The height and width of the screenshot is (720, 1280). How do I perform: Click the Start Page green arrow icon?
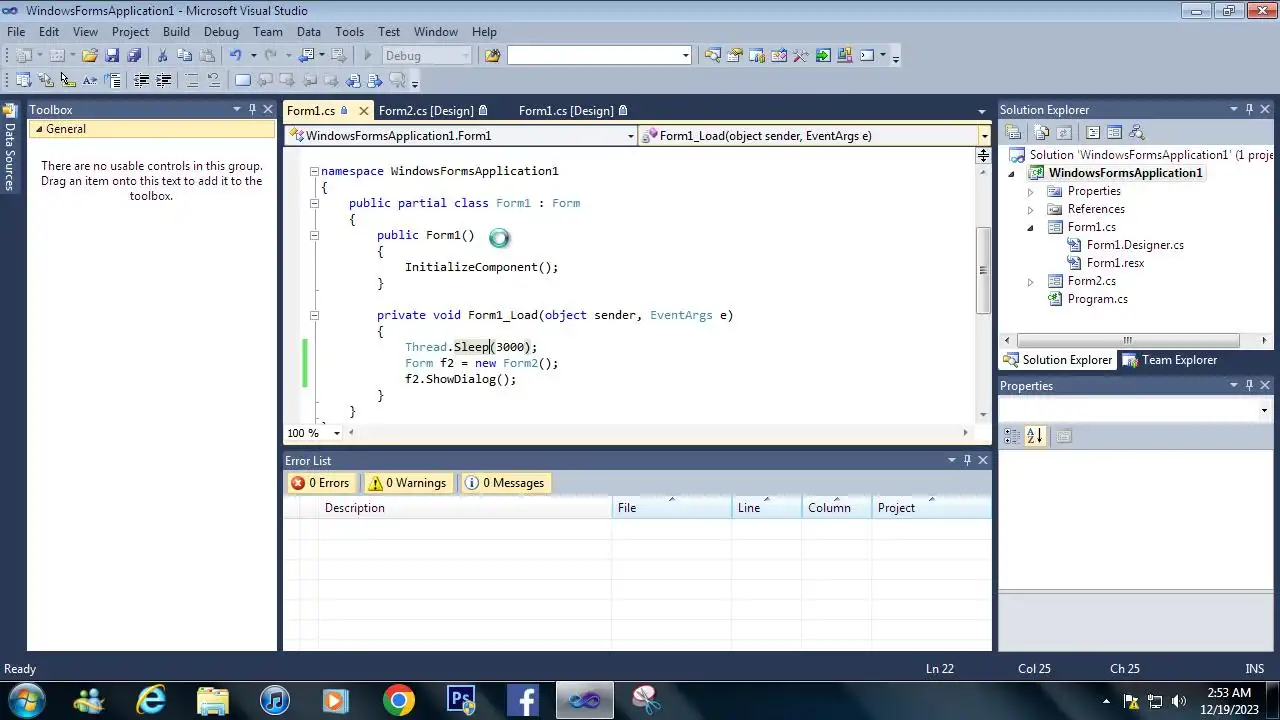823,56
